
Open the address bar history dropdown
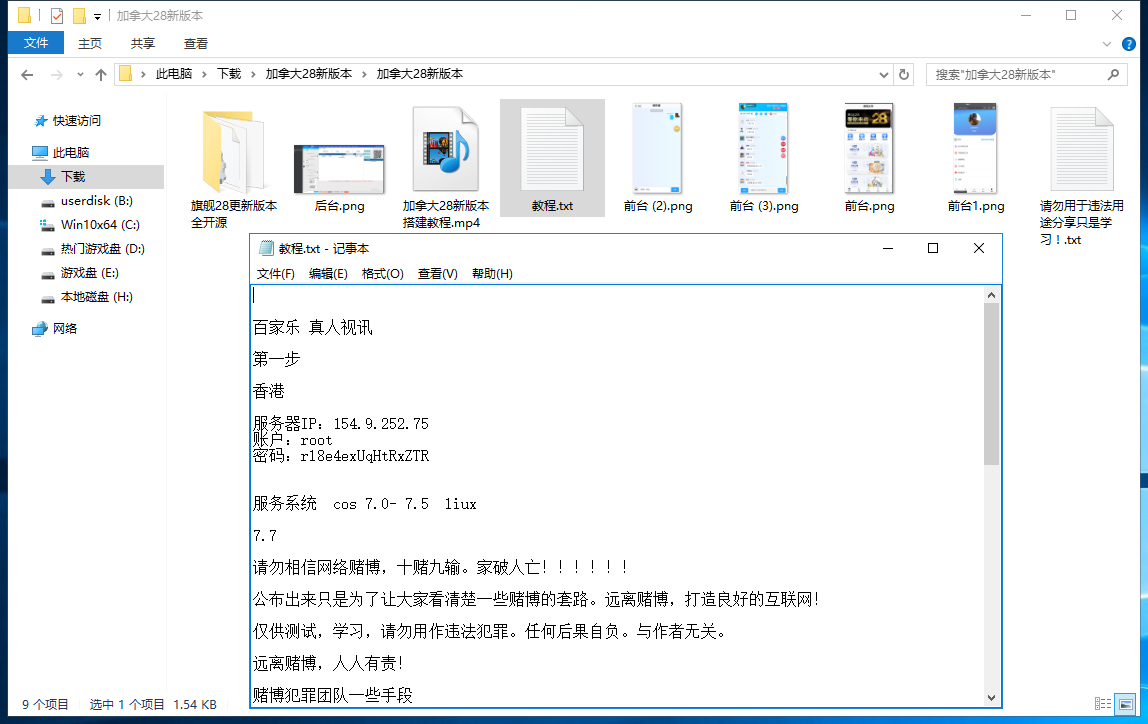(883, 75)
